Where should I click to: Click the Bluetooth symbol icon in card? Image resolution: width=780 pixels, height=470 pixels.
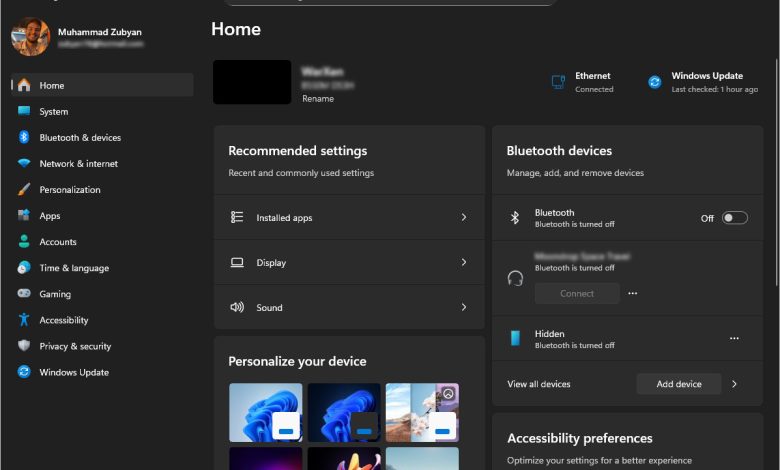tap(515, 217)
